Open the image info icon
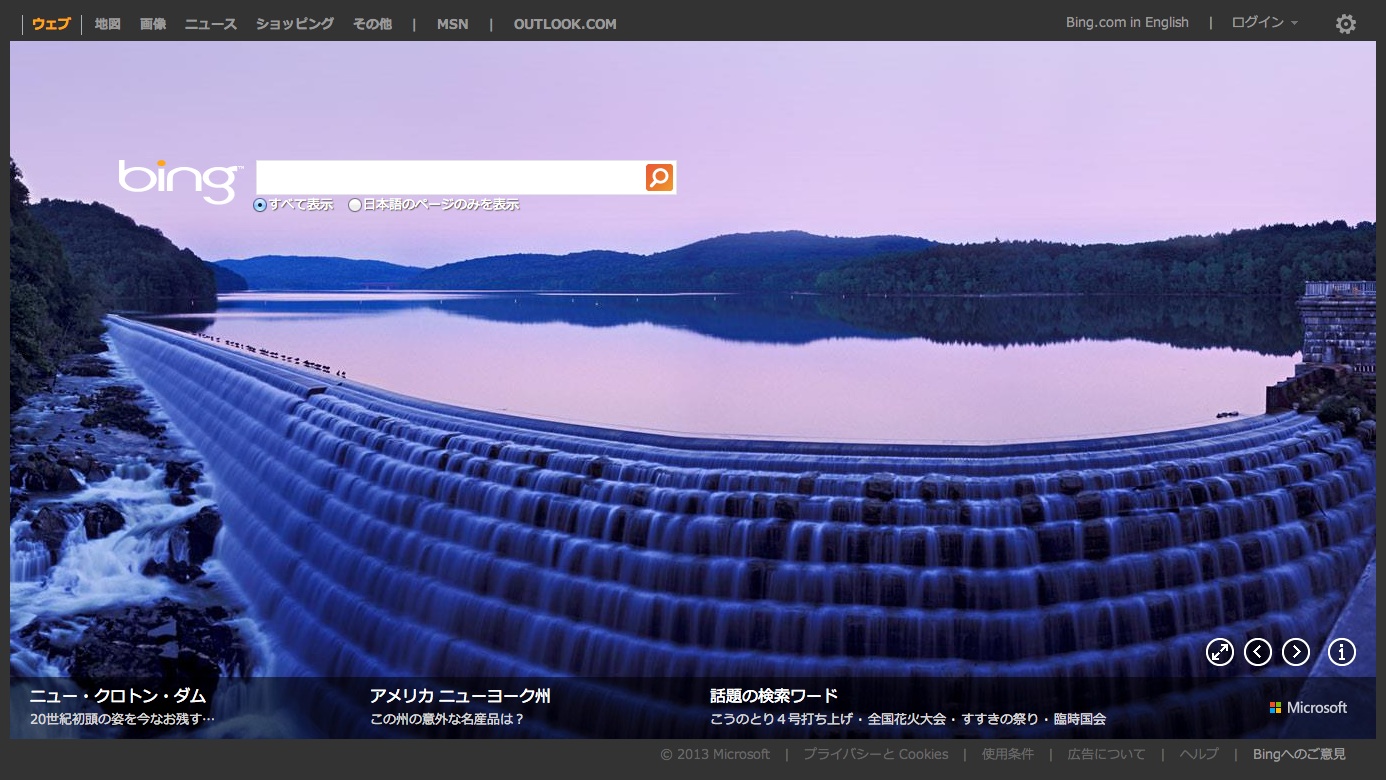The height and width of the screenshot is (780, 1386). tap(1341, 652)
